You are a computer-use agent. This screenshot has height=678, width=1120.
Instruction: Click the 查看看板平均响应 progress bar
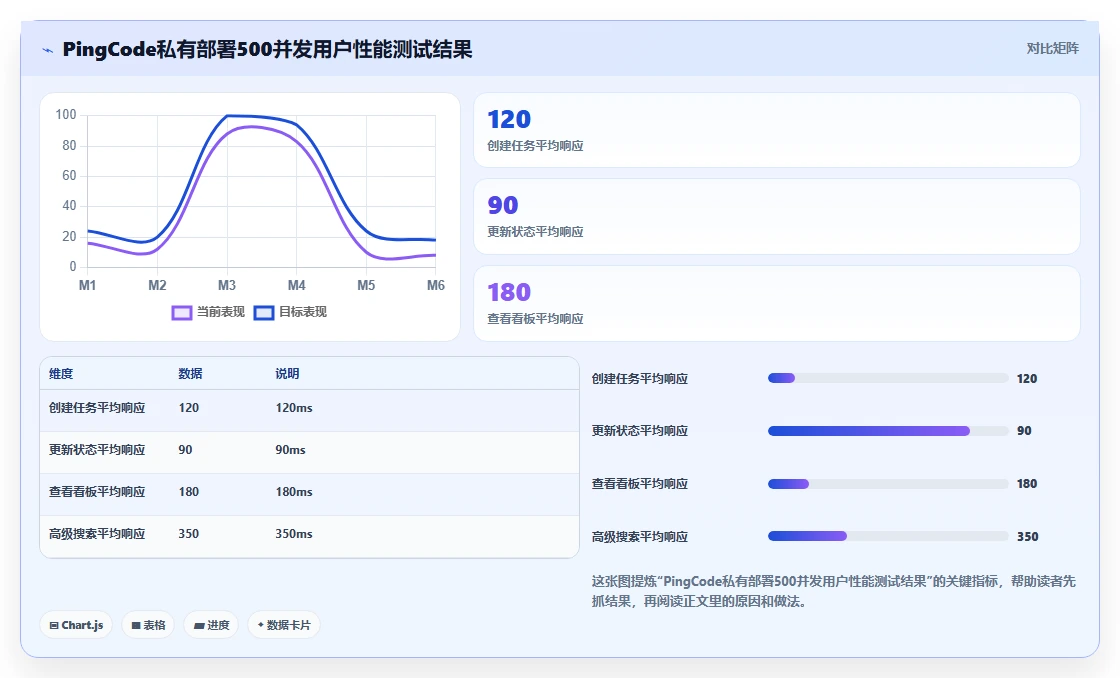(x=888, y=484)
